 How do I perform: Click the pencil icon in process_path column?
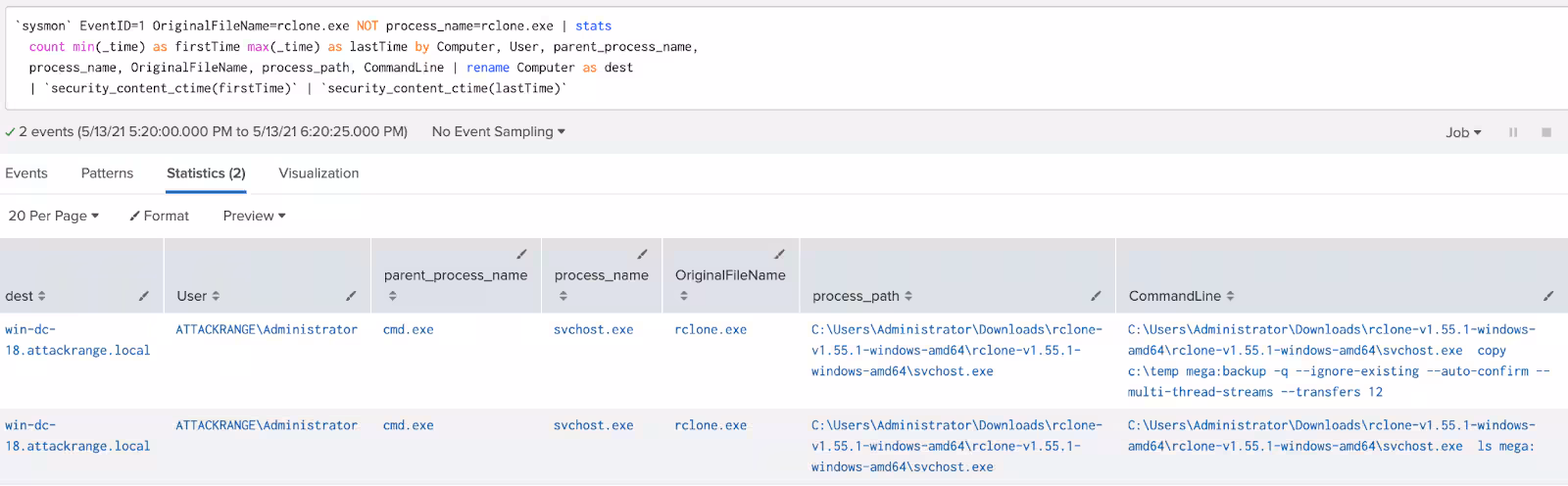[1096, 296]
